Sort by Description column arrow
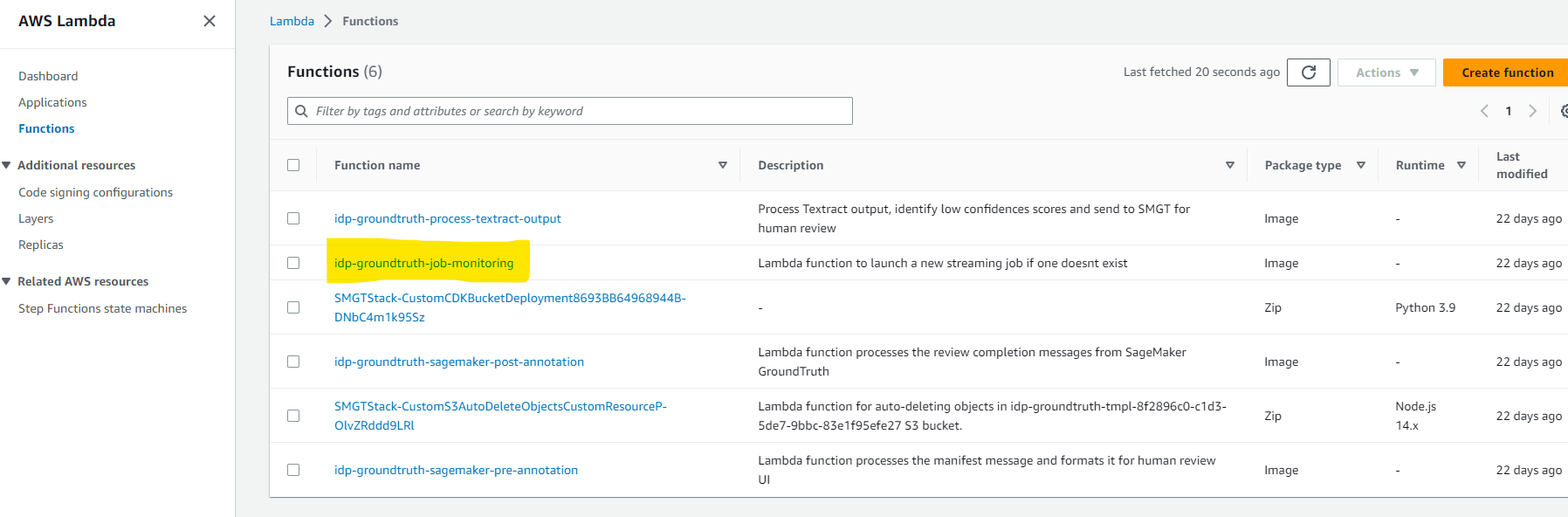This screenshot has width=1568, height=517. (1230, 165)
